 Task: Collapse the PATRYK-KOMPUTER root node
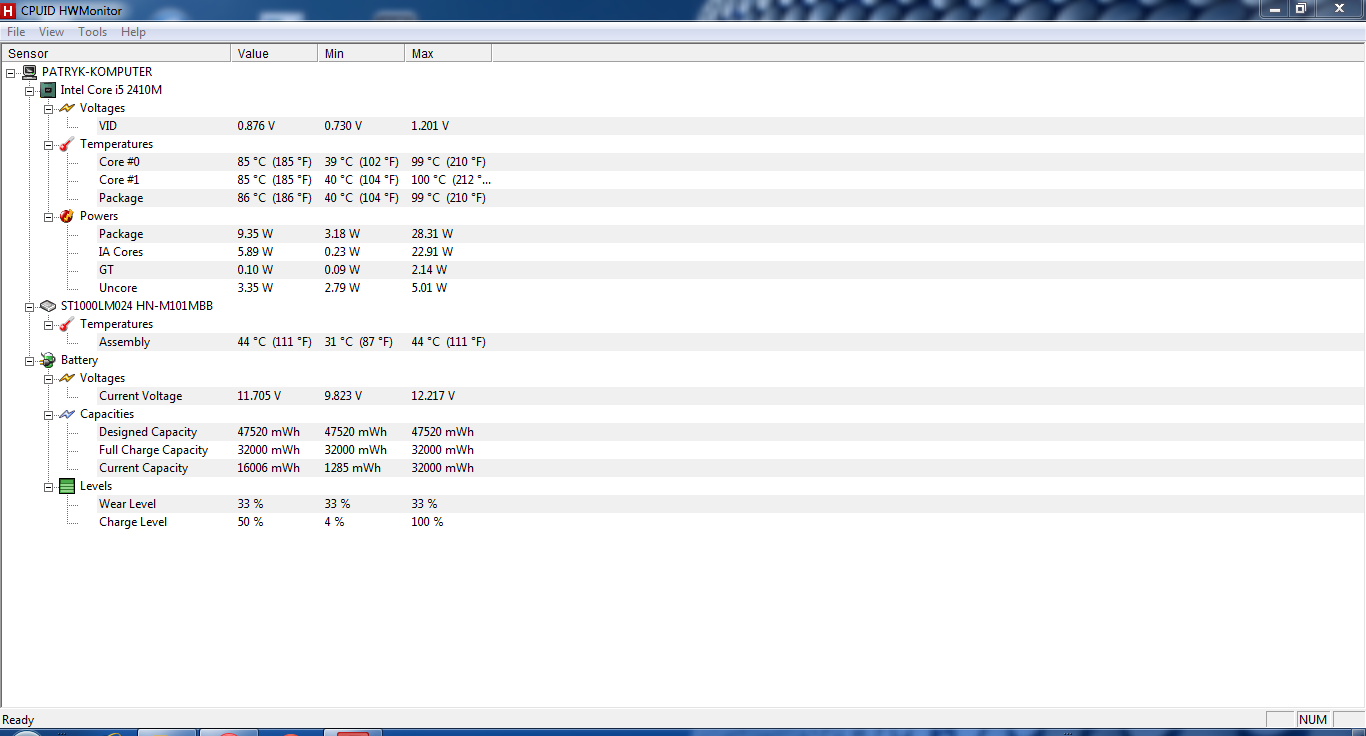point(11,72)
